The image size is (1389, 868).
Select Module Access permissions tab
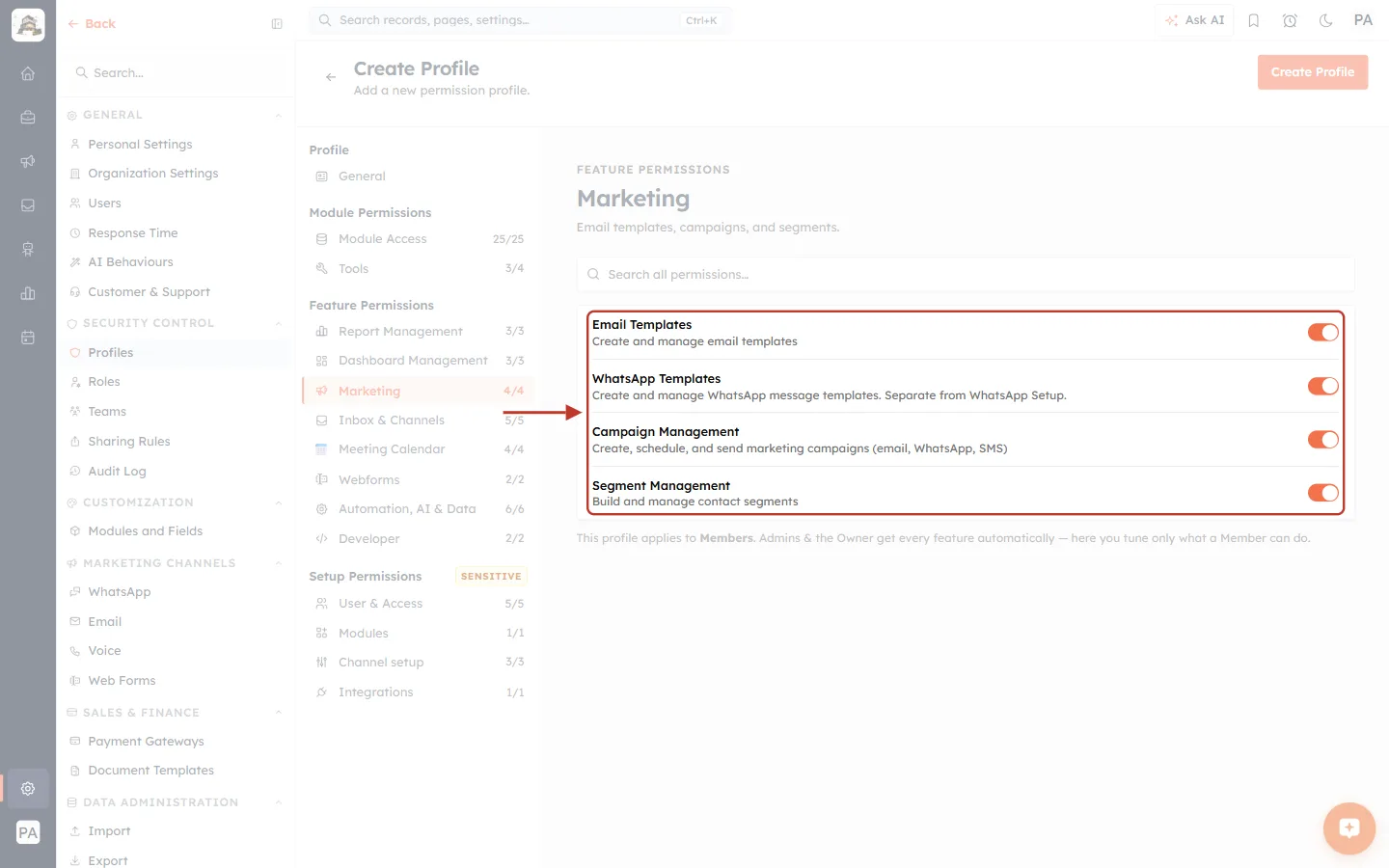click(x=419, y=239)
